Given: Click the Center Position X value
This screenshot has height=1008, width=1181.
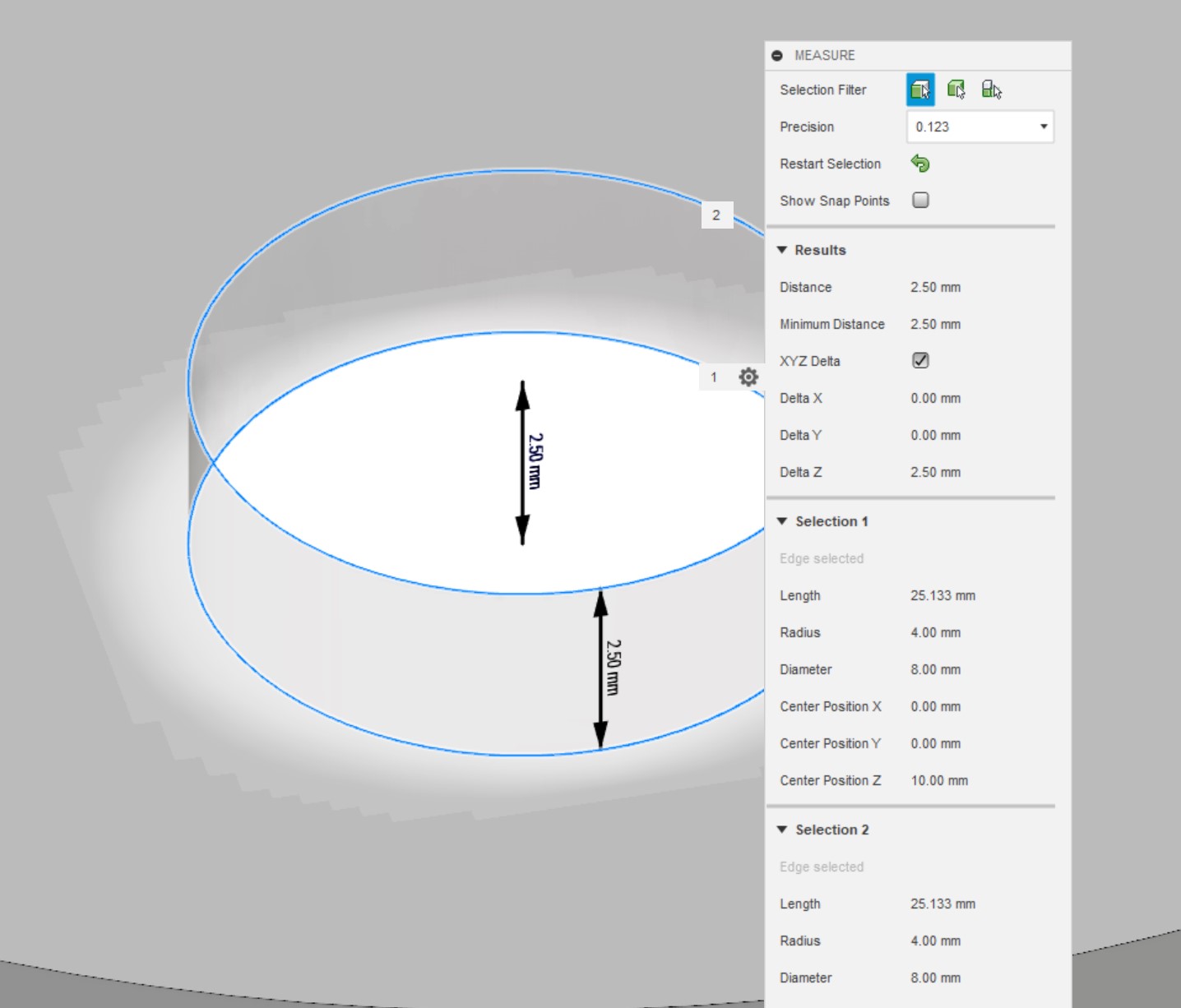Looking at the screenshot, I should (935, 706).
